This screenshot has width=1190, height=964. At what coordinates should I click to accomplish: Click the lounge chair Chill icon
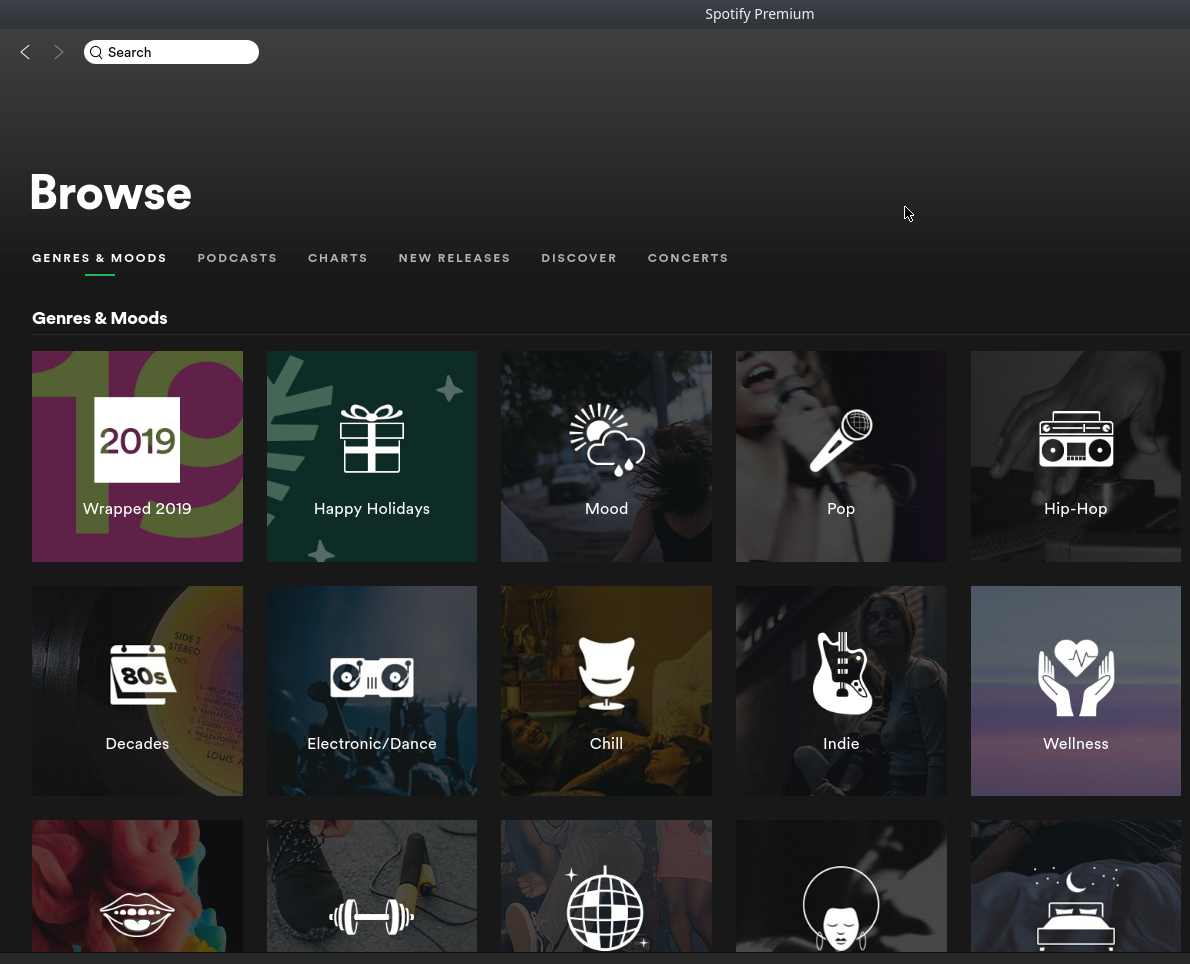click(606, 673)
